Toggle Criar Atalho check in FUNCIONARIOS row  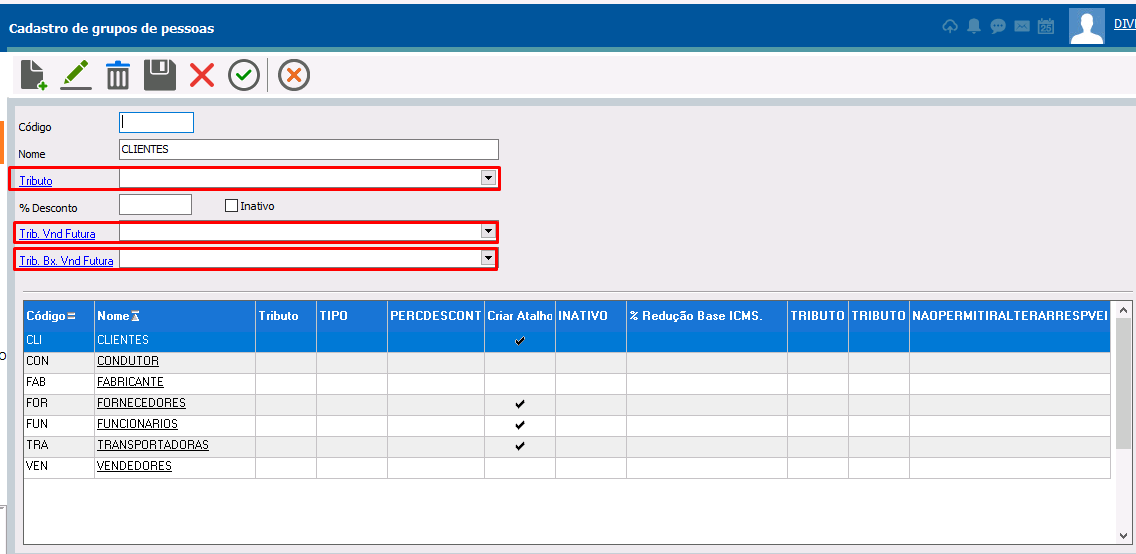click(519, 424)
